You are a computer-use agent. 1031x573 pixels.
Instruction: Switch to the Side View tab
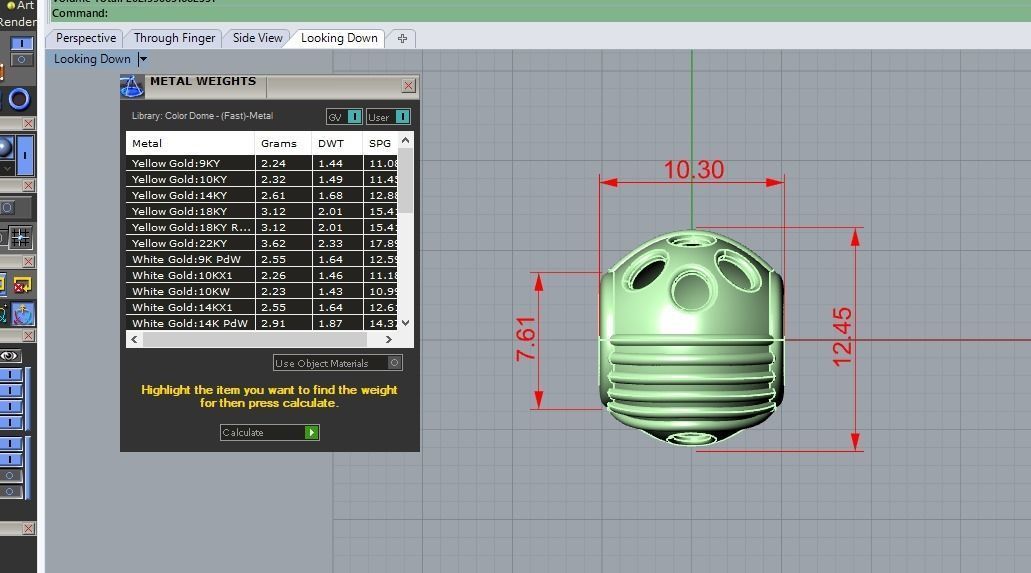[x=257, y=38]
